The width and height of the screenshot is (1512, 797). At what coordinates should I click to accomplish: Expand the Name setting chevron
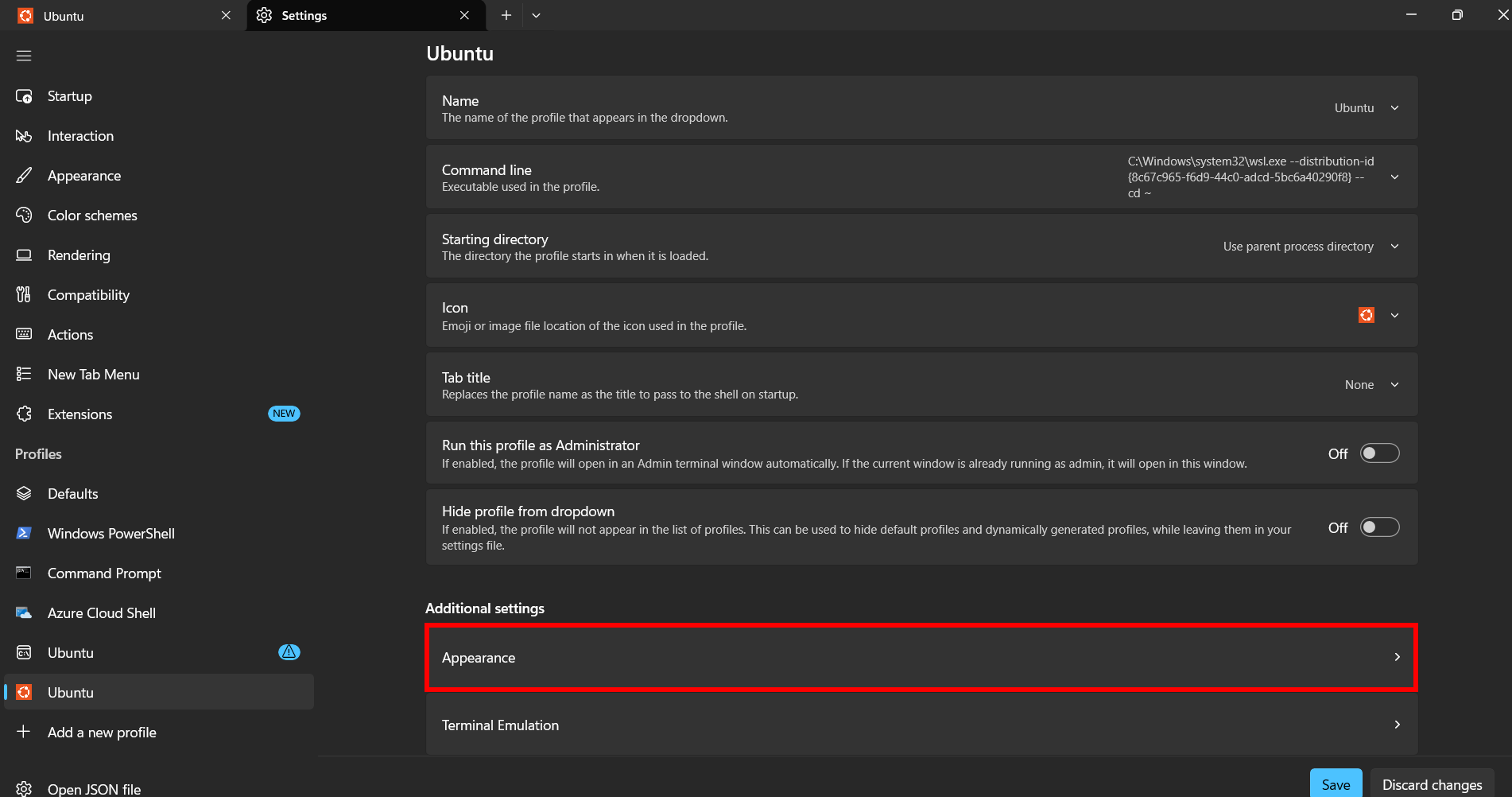(1394, 108)
